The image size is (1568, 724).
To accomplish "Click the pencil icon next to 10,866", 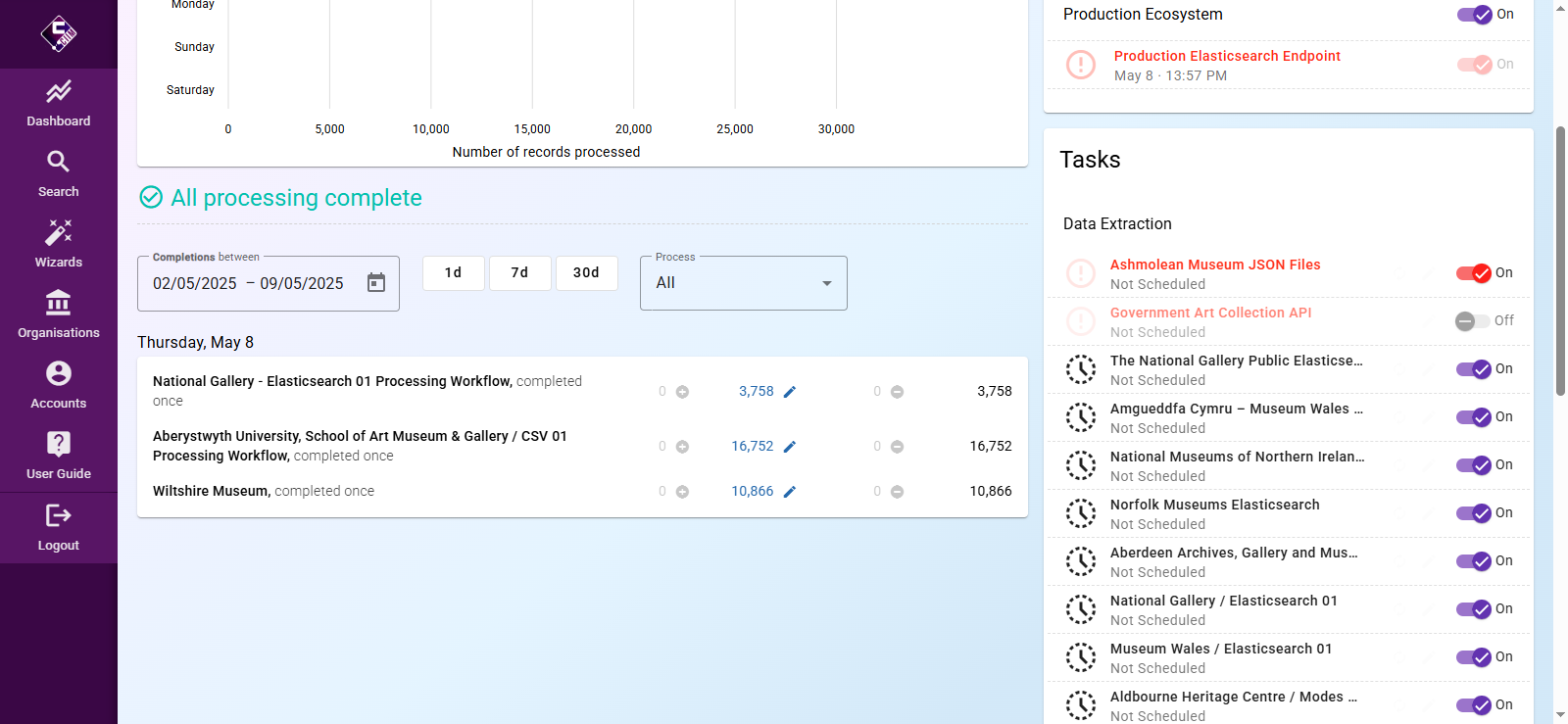I will [x=790, y=492].
